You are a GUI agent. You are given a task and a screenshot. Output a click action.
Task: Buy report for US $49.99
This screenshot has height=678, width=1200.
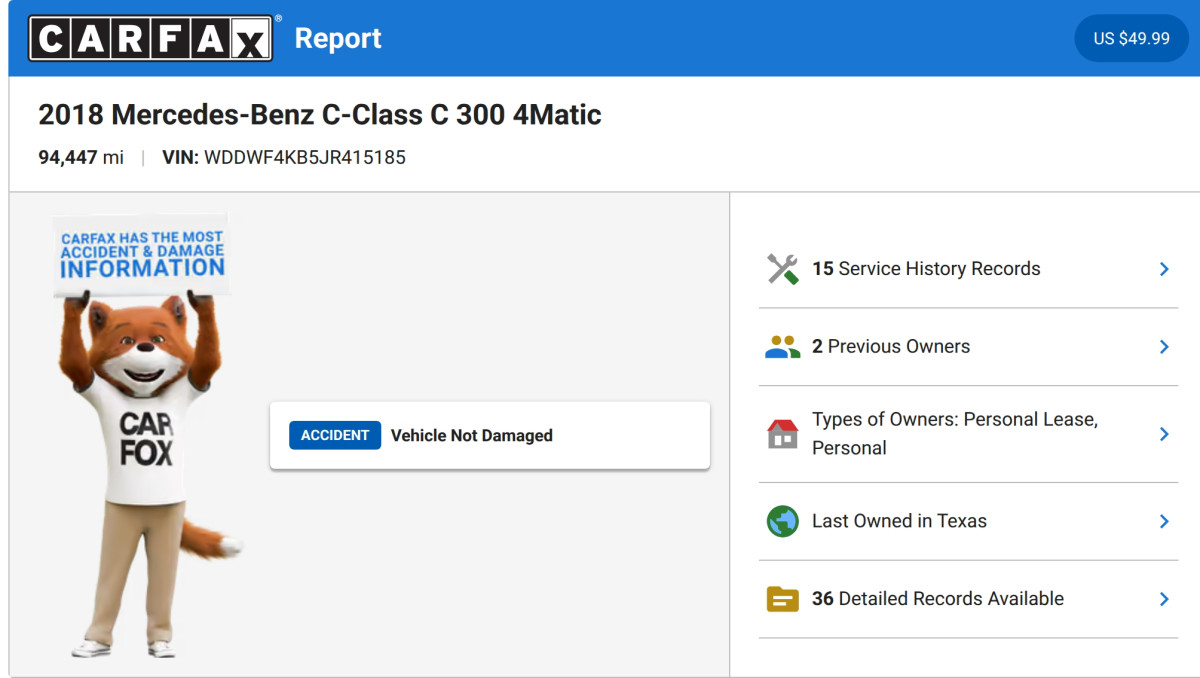coord(1131,38)
